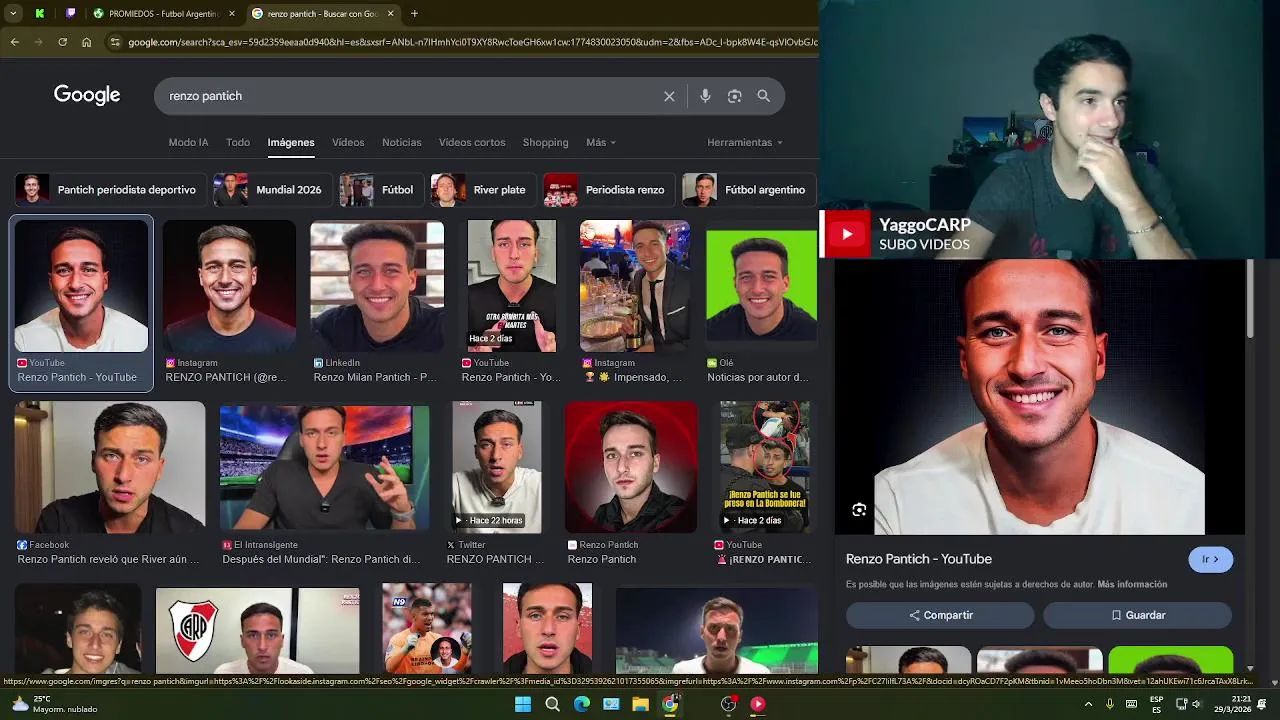Click the magnifier search submit icon
The image size is (1280, 720).
764,96
